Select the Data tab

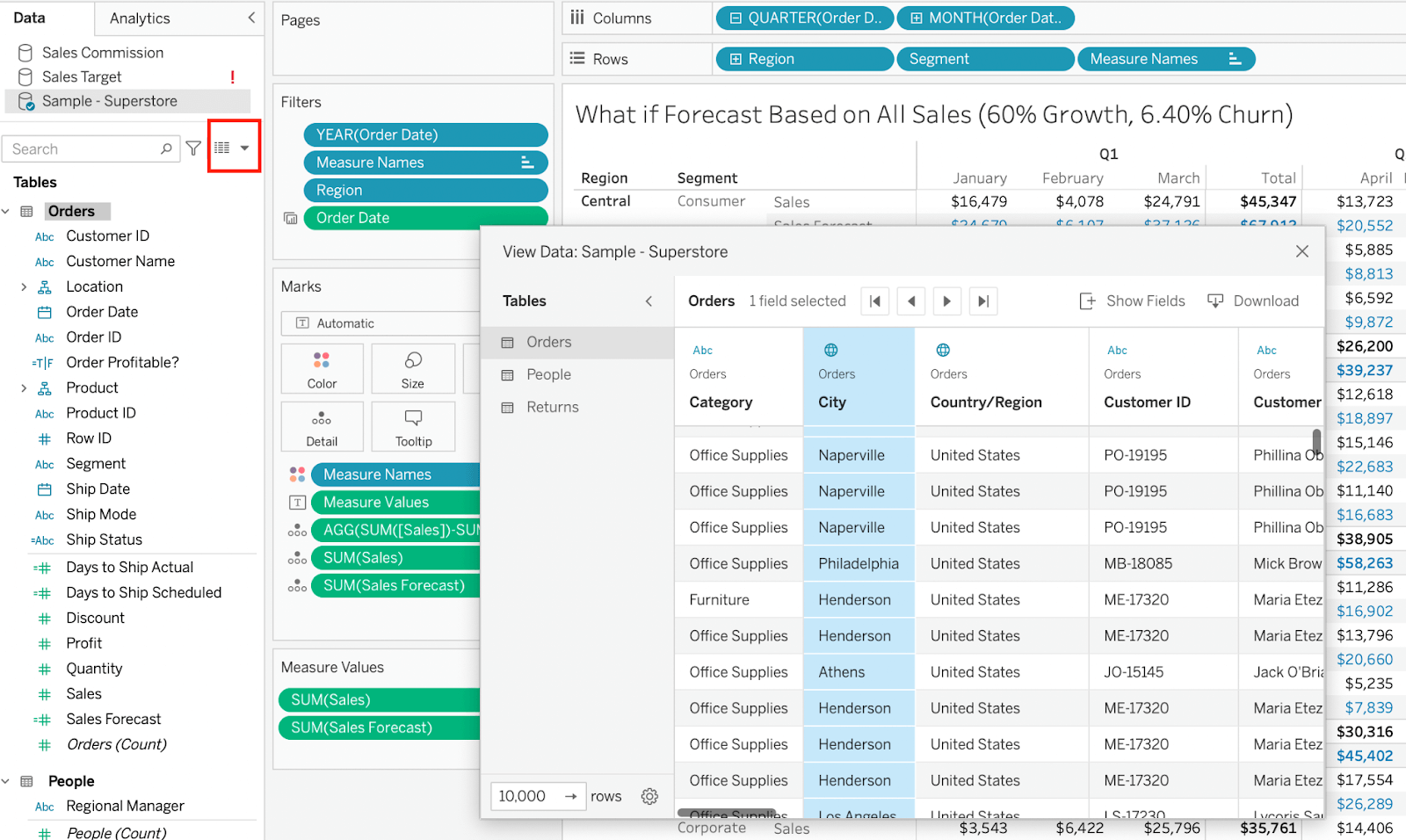click(x=30, y=18)
